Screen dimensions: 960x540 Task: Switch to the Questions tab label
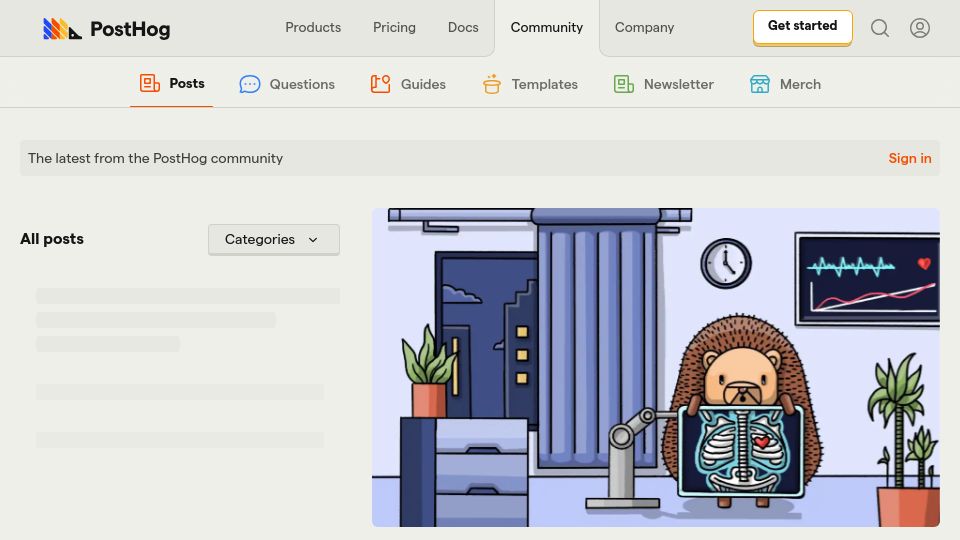302,84
